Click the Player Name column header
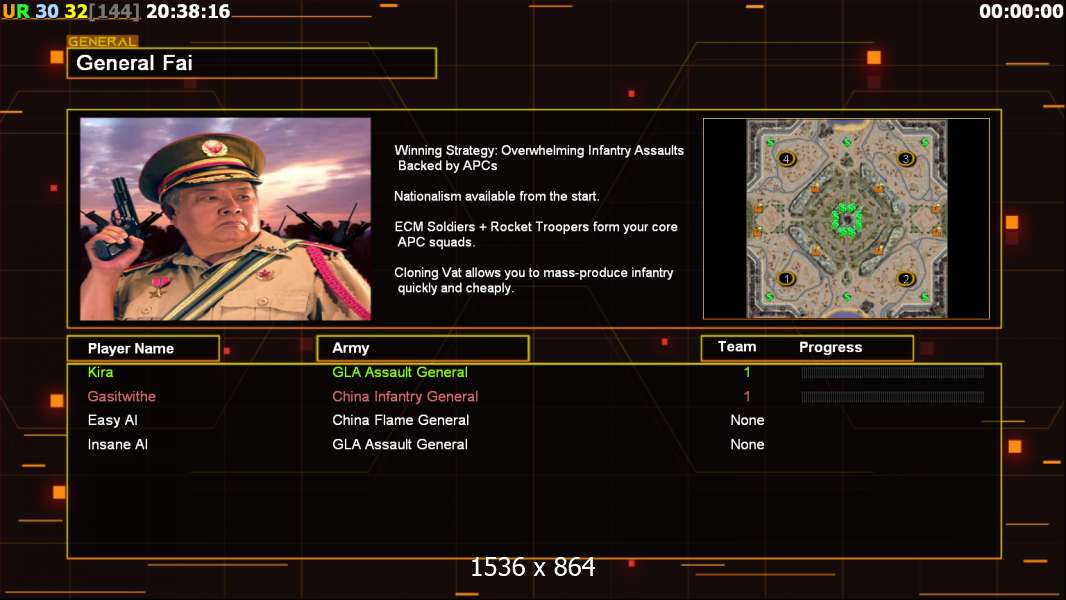The image size is (1066, 600). click(143, 349)
